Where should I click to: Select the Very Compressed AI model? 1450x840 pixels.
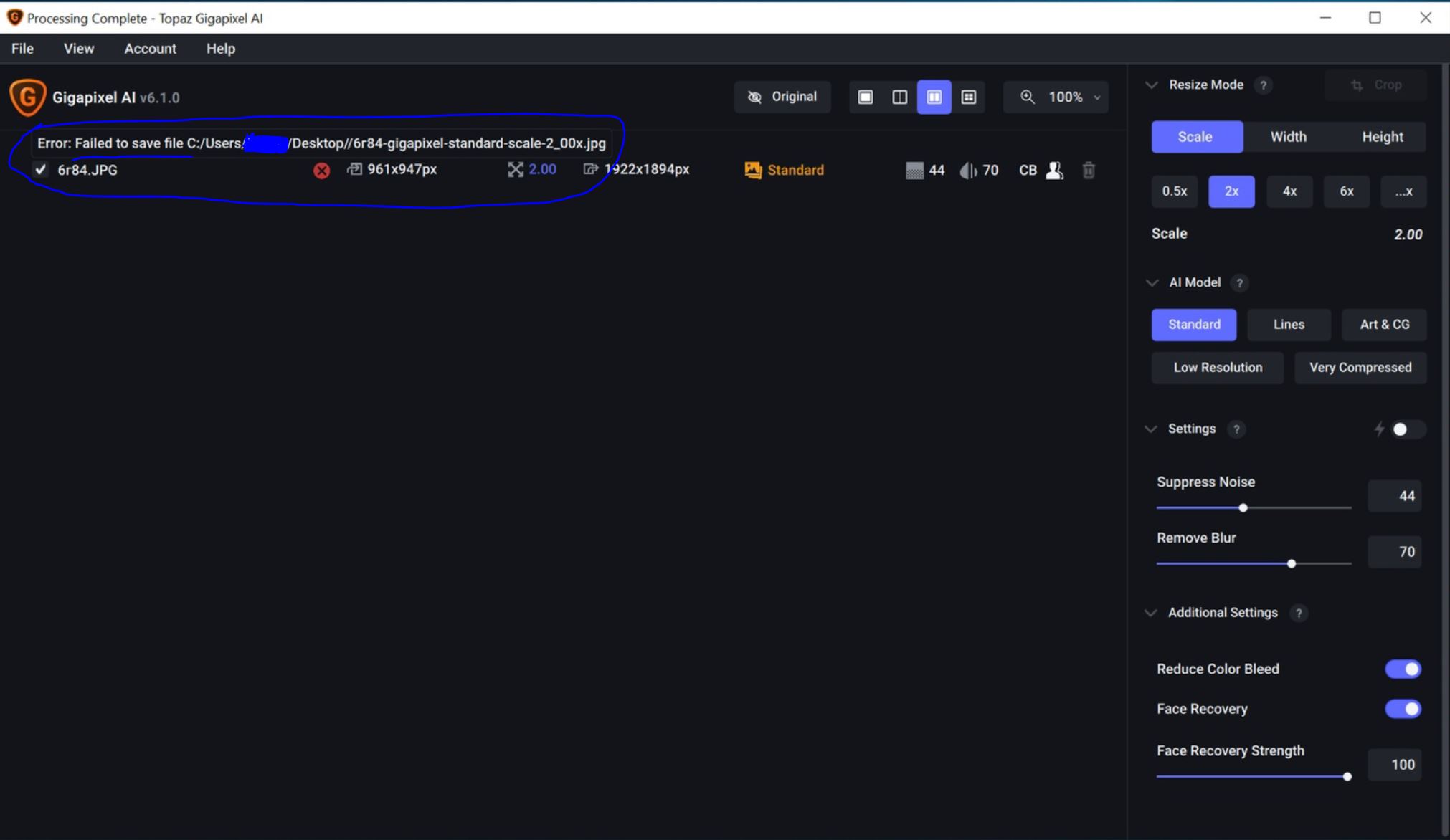[x=1360, y=368]
